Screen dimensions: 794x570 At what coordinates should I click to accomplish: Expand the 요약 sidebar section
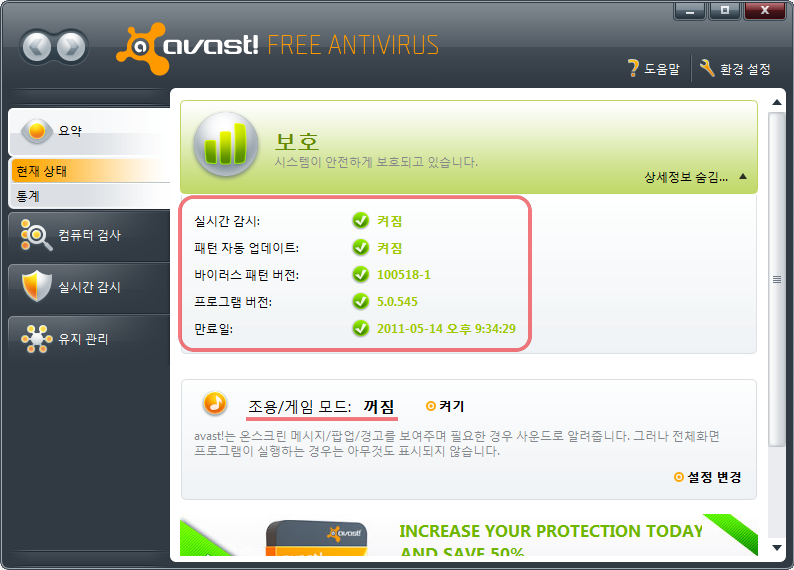pyautogui.click(x=89, y=131)
